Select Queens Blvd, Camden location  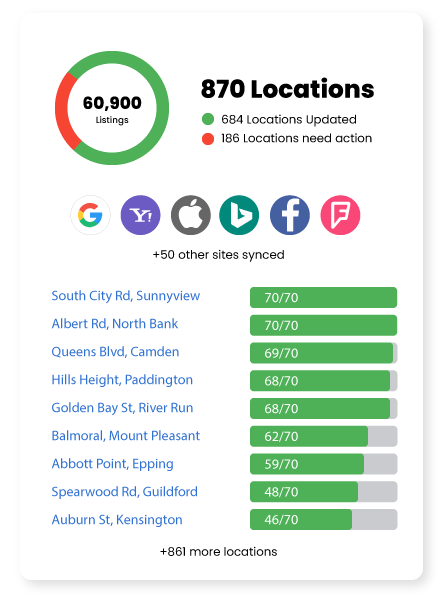(115, 352)
